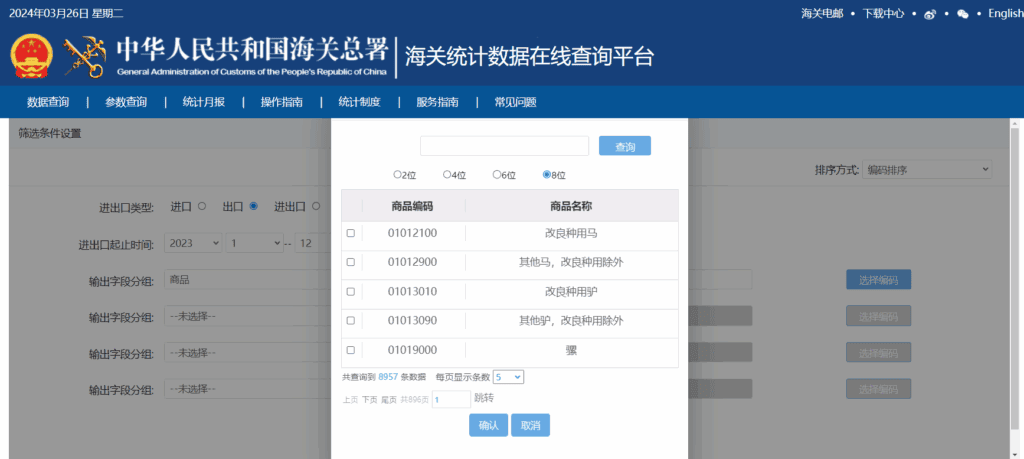Open the 每页显示条数 dropdown

click(x=508, y=377)
